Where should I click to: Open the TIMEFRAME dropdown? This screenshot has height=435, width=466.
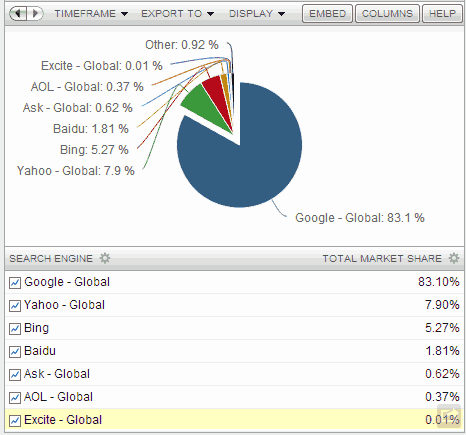tap(91, 14)
